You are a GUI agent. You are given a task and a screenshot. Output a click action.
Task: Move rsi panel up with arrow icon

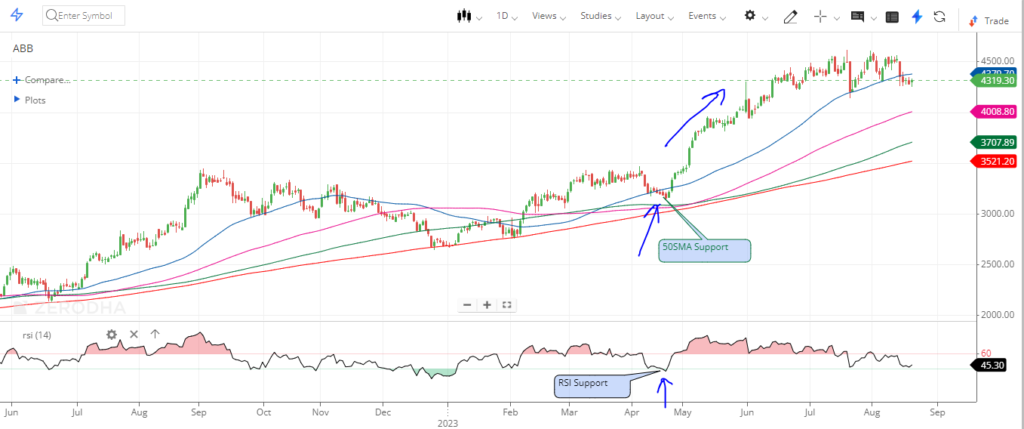155,334
